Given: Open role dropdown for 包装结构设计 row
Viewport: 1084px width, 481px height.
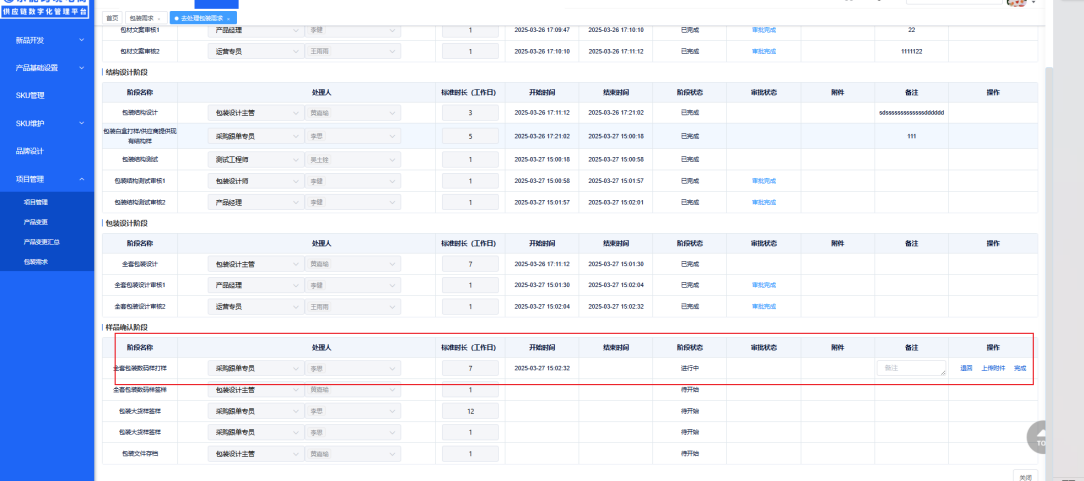Looking at the screenshot, I should point(254,112).
